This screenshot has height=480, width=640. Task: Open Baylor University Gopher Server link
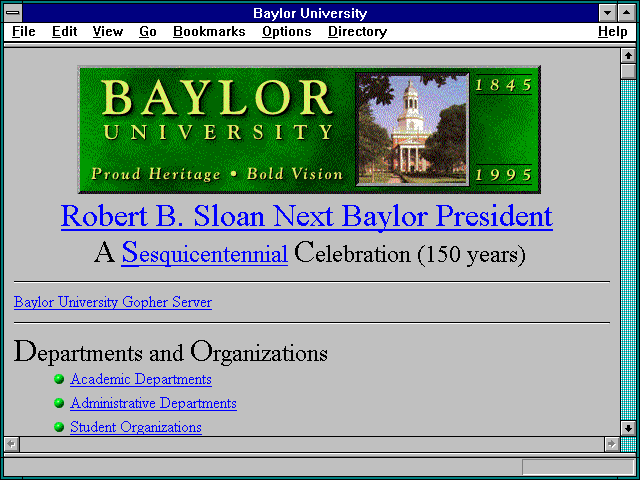[113, 302]
